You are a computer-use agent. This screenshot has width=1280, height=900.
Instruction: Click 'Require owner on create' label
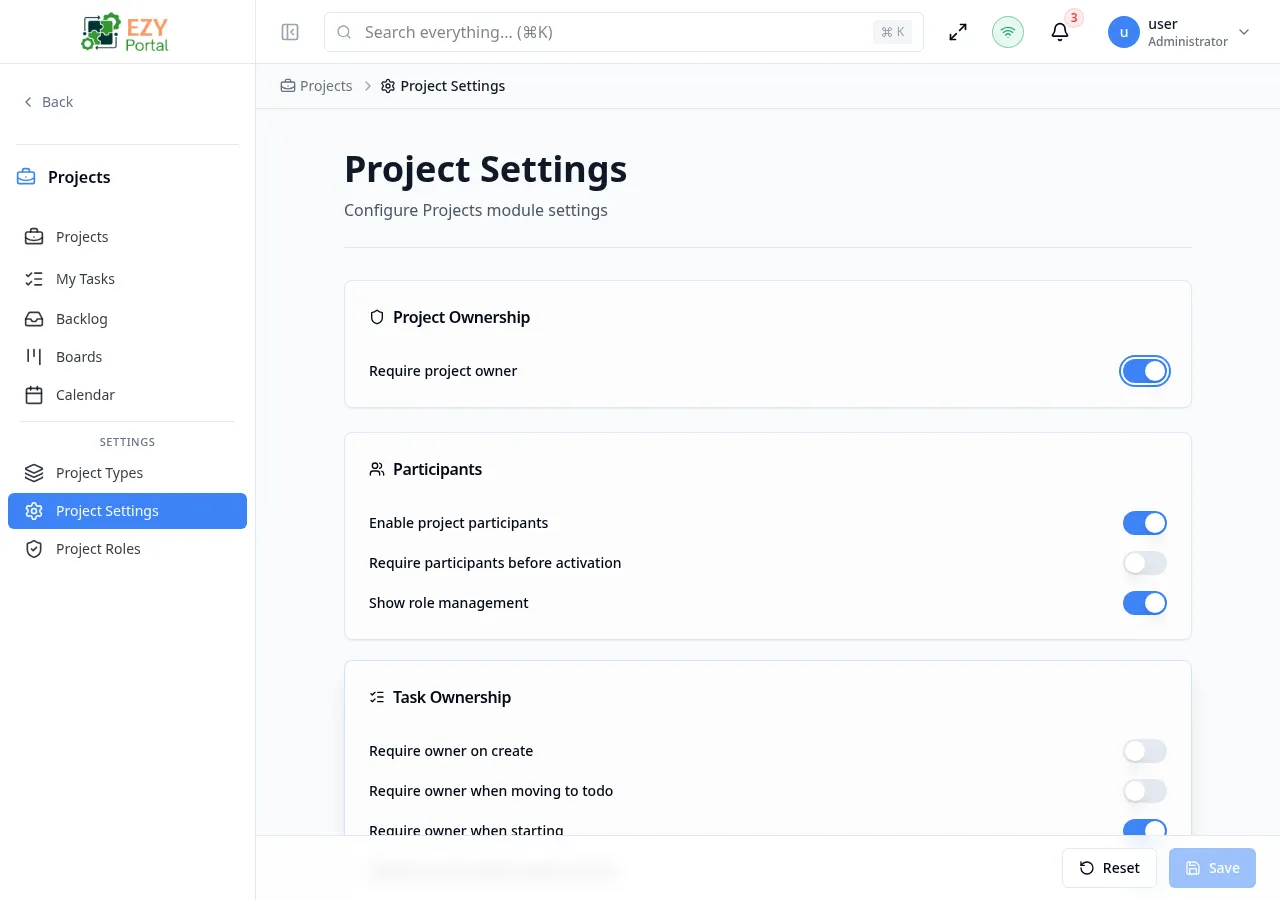point(451,751)
